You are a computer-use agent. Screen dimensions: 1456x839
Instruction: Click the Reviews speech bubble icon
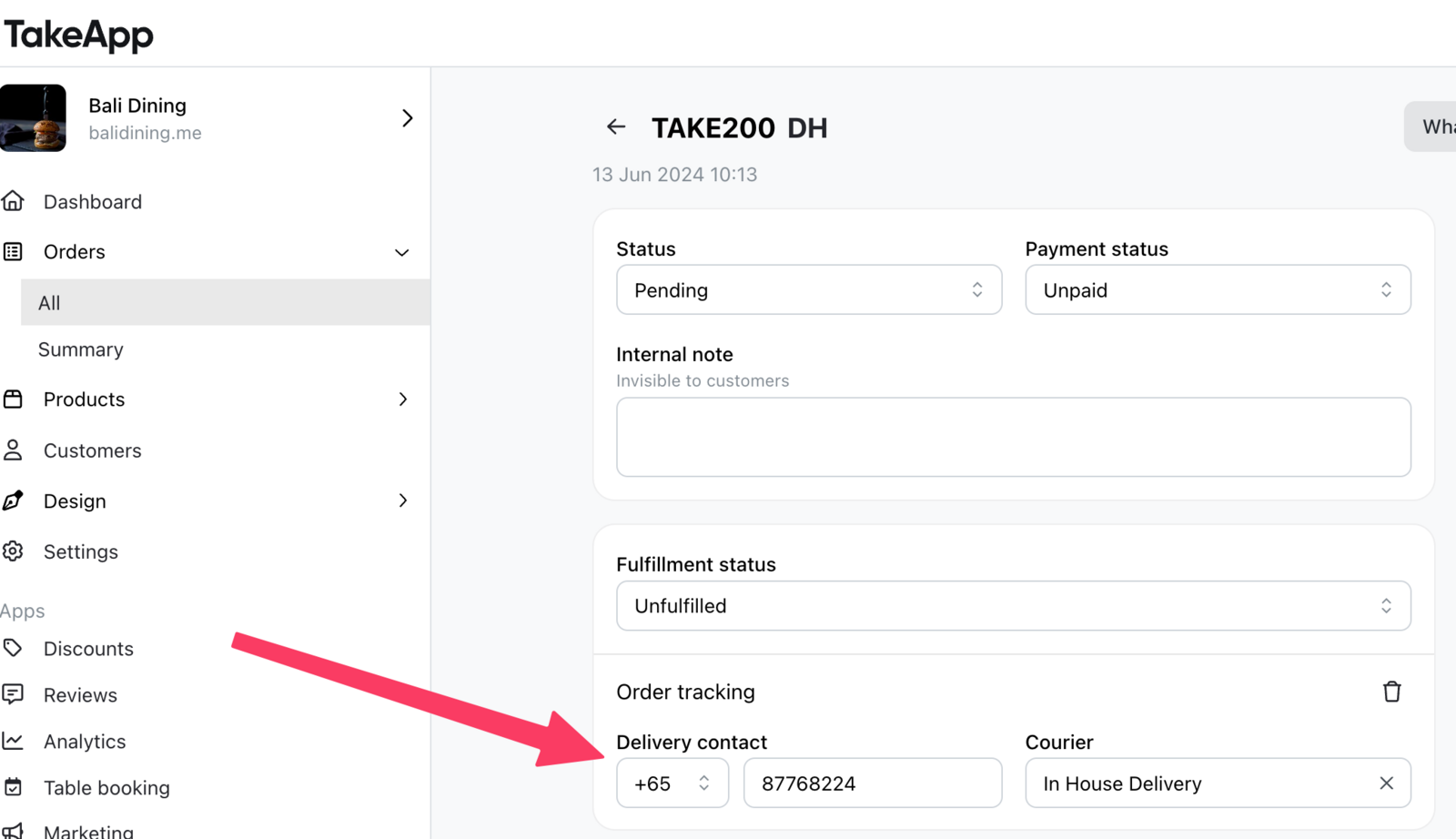13,694
